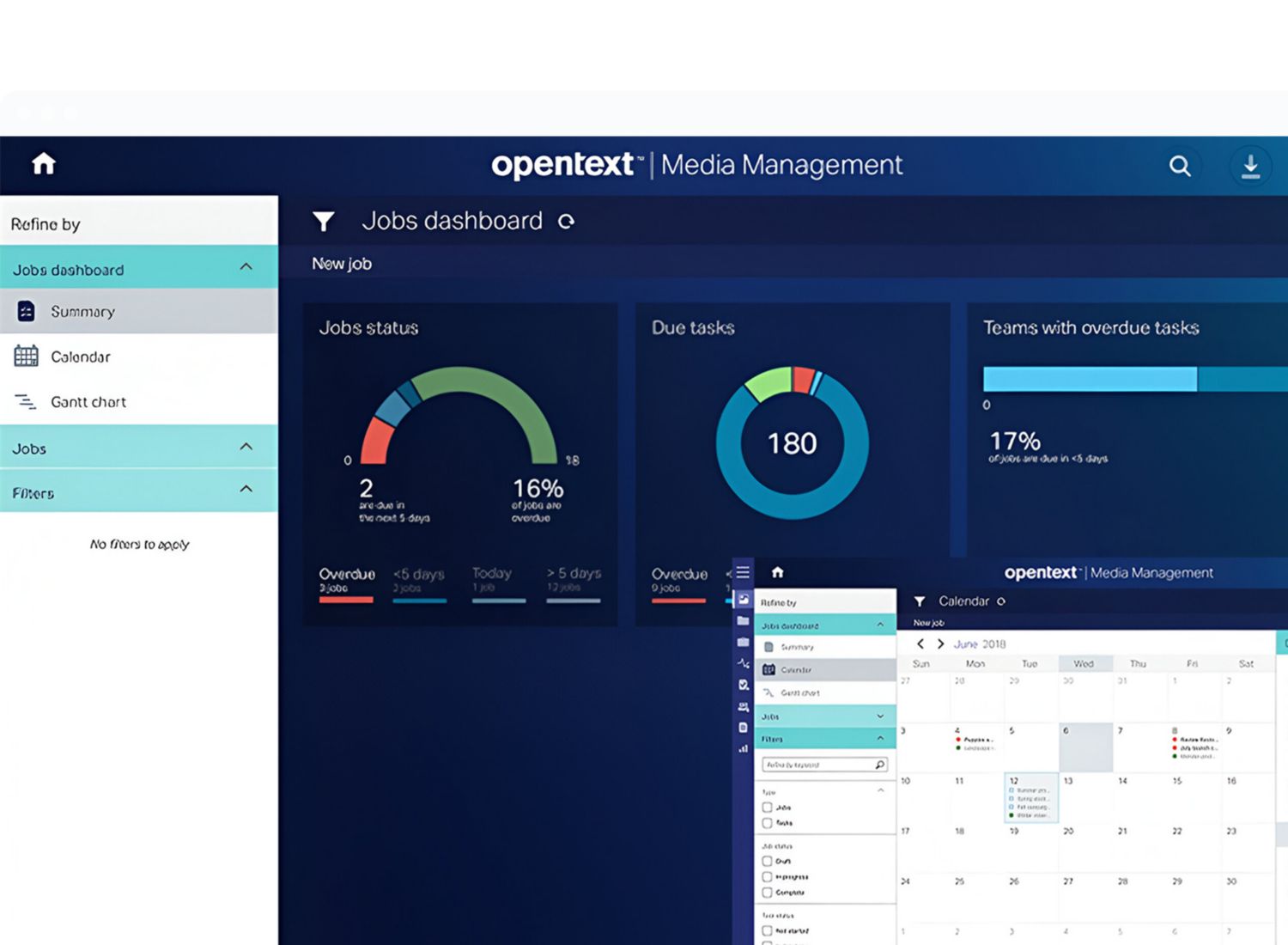Click the Calendar grid icon in sidebar
This screenshot has width=1288, height=945.
click(x=27, y=356)
